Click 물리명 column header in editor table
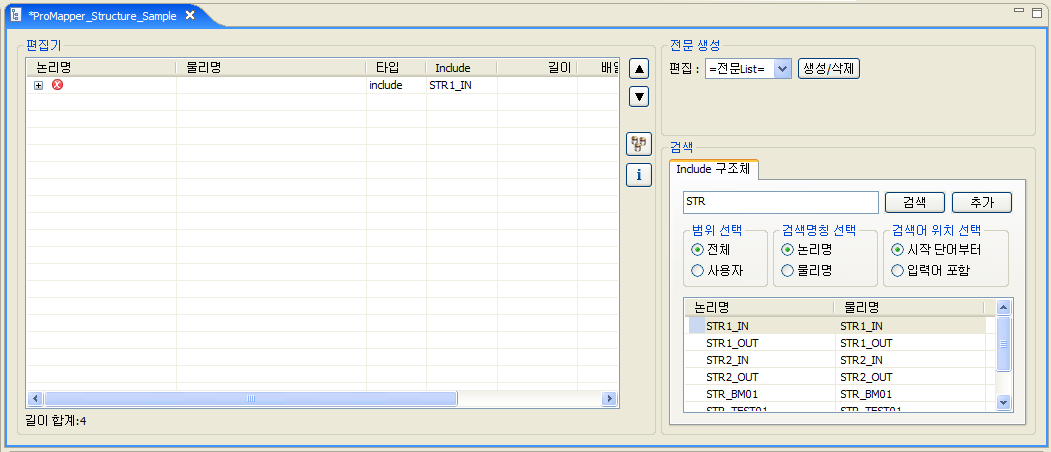Image resolution: width=1051 pixels, height=452 pixels. pyautogui.click(x=271, y=68)
